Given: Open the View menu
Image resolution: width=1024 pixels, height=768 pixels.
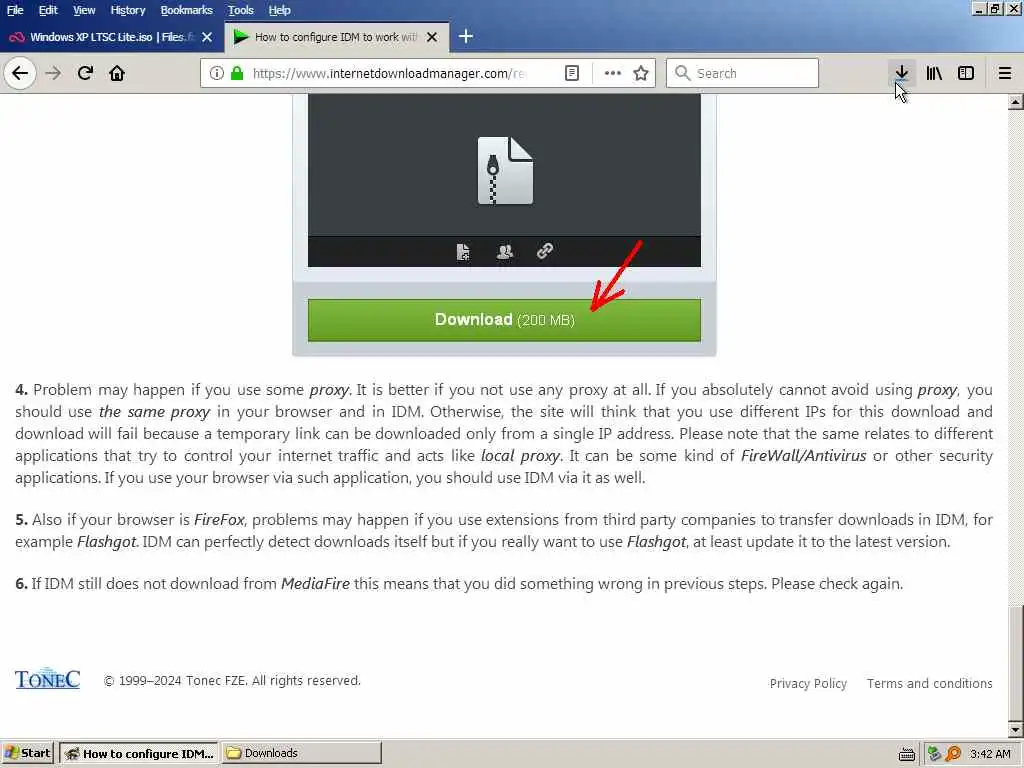Looking at the screenshot, I should point(84,10).
